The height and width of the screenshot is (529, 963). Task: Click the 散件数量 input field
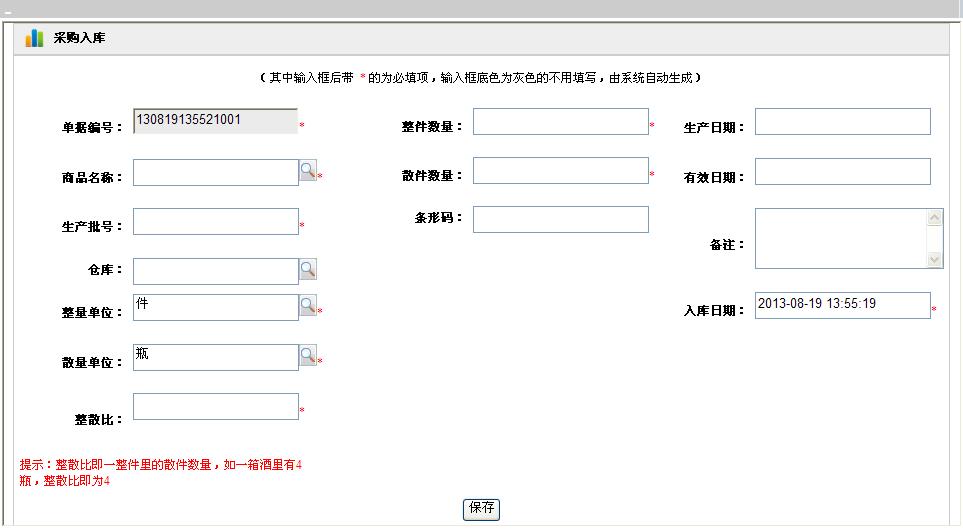click(x=560, y=171)
